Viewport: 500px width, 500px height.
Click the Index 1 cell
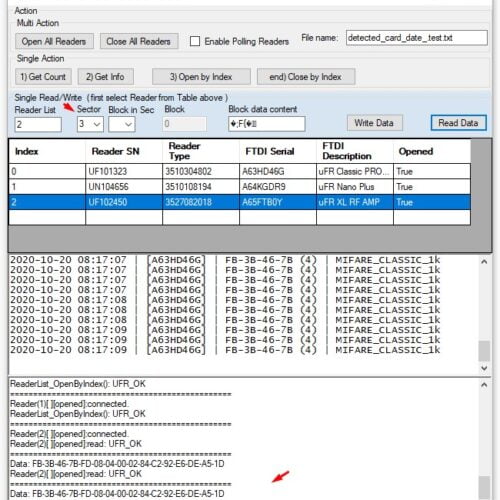coord(47,187)
